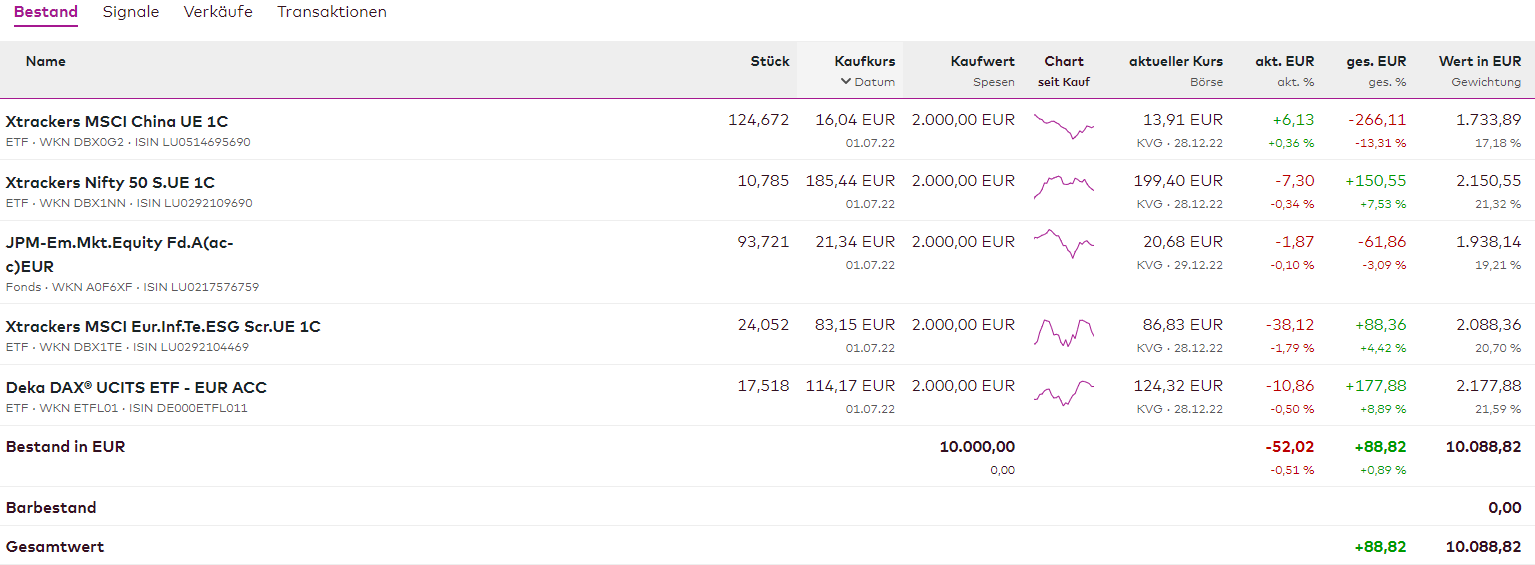Image resolution: width=1535 pixels, height=565 pixels.
Task: Open the Deka DAX mini chart
Action: coord(1064,392)
